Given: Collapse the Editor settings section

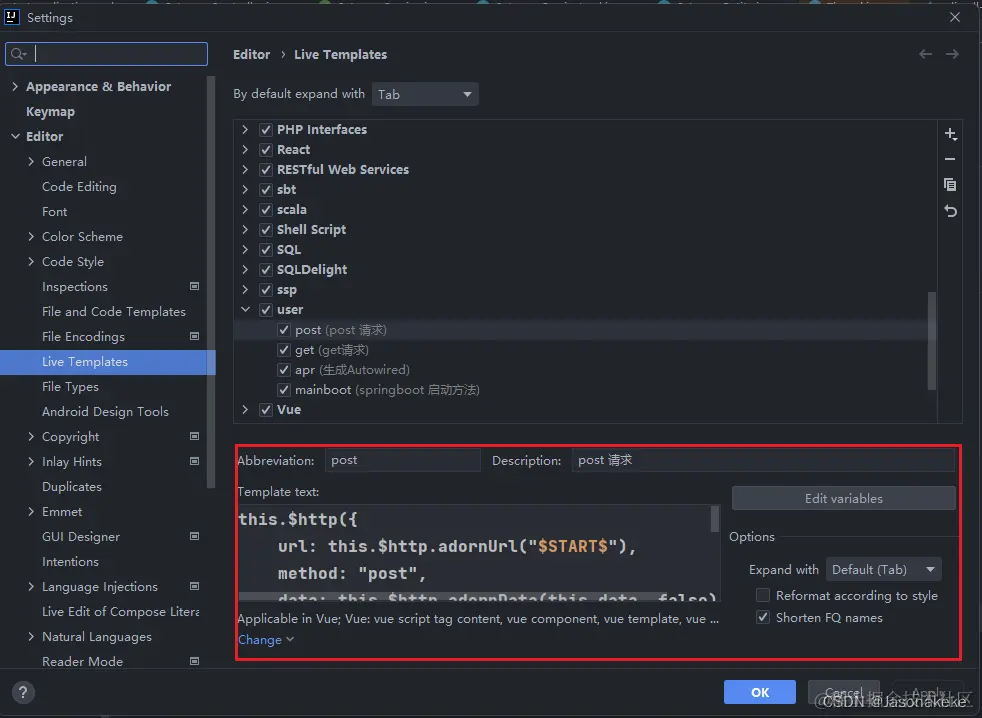Looking at the screenshot, I should click(15, 136).
